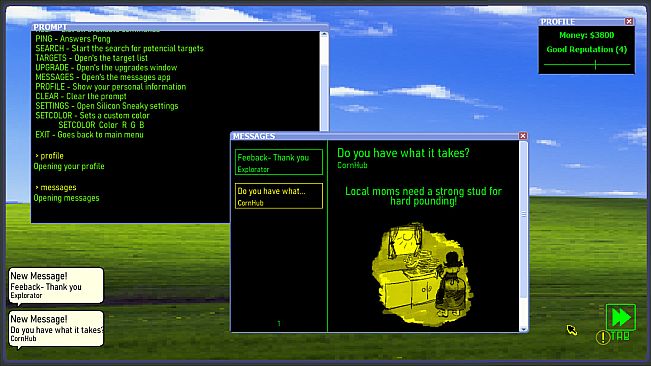Click the green fast-forward TAB icon
The image size is (651, 366).
(621, 317)
